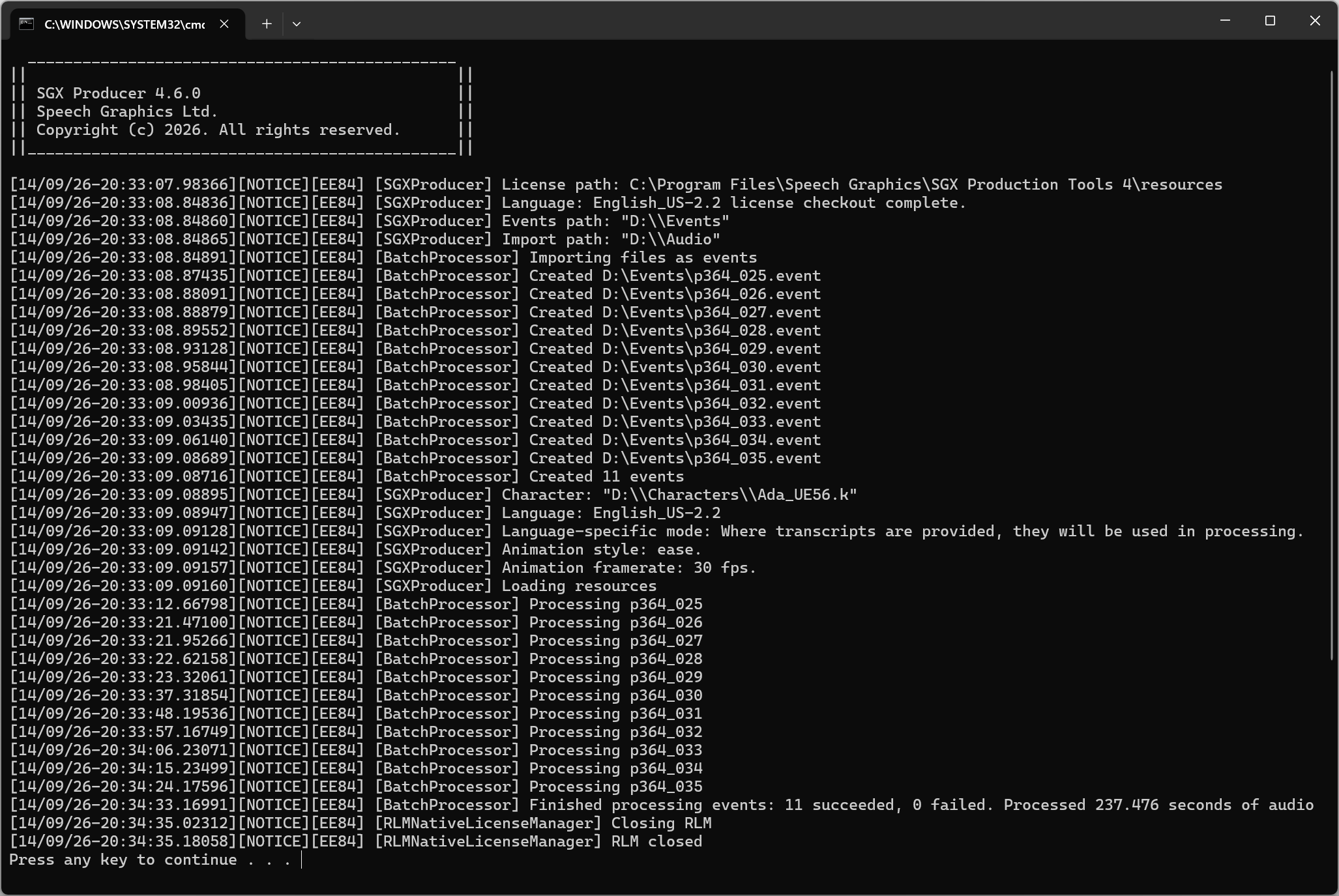Screen dimensions: 1339x896
Task: Click the 'Copyright (c) 2026. All rights reserved.' line
Action: pos(218,130)
